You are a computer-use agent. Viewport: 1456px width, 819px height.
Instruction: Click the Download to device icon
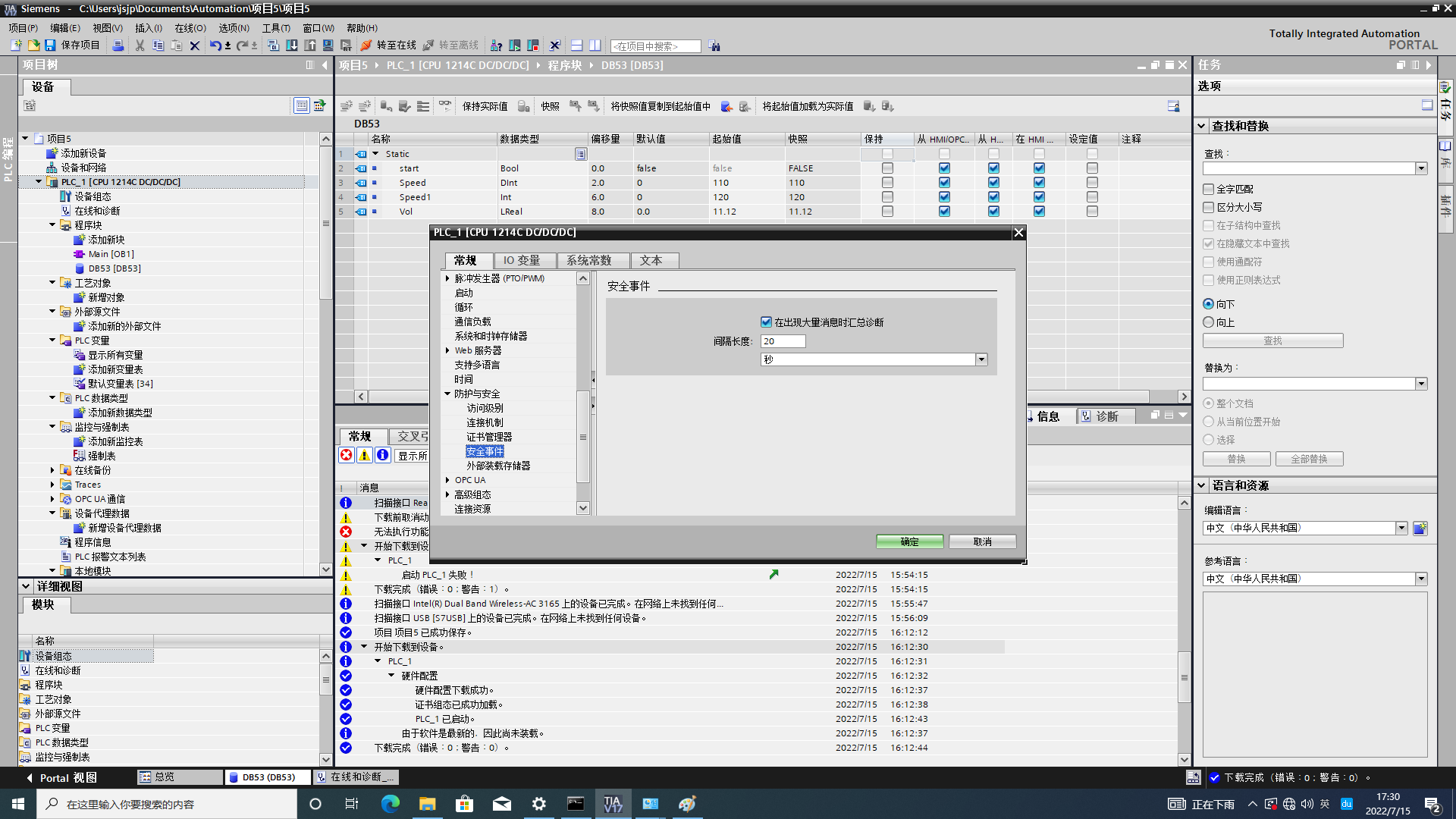point(292,45)
